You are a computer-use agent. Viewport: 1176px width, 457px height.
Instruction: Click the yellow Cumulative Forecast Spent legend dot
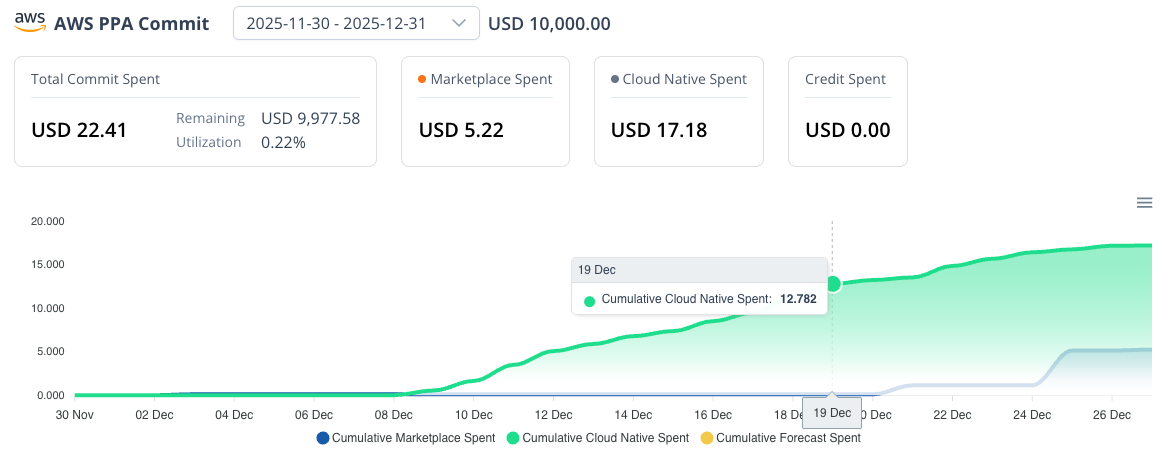point(706,438)
